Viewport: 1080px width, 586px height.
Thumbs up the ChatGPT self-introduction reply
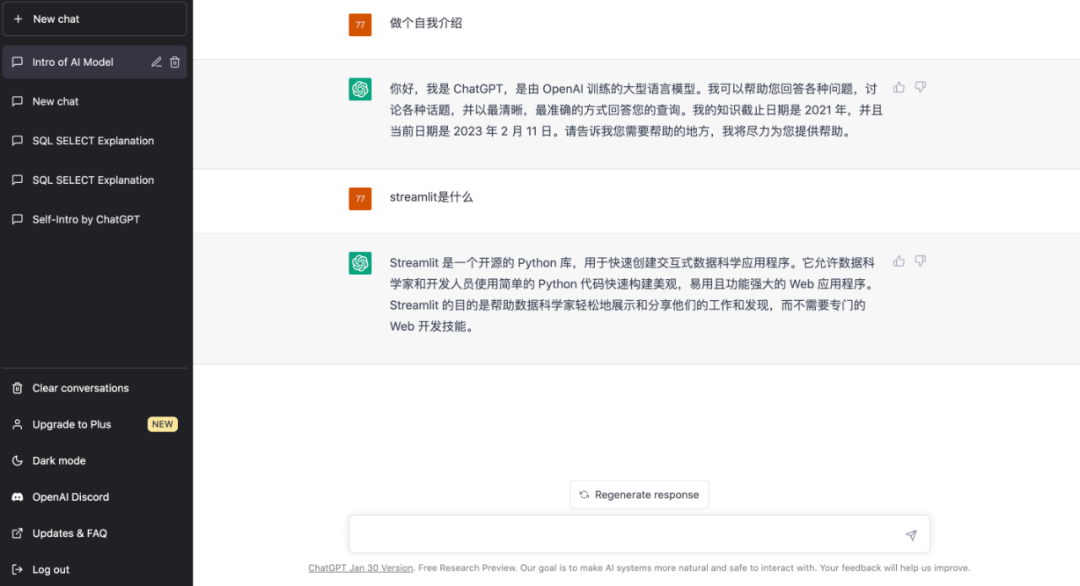pos(899,87)
